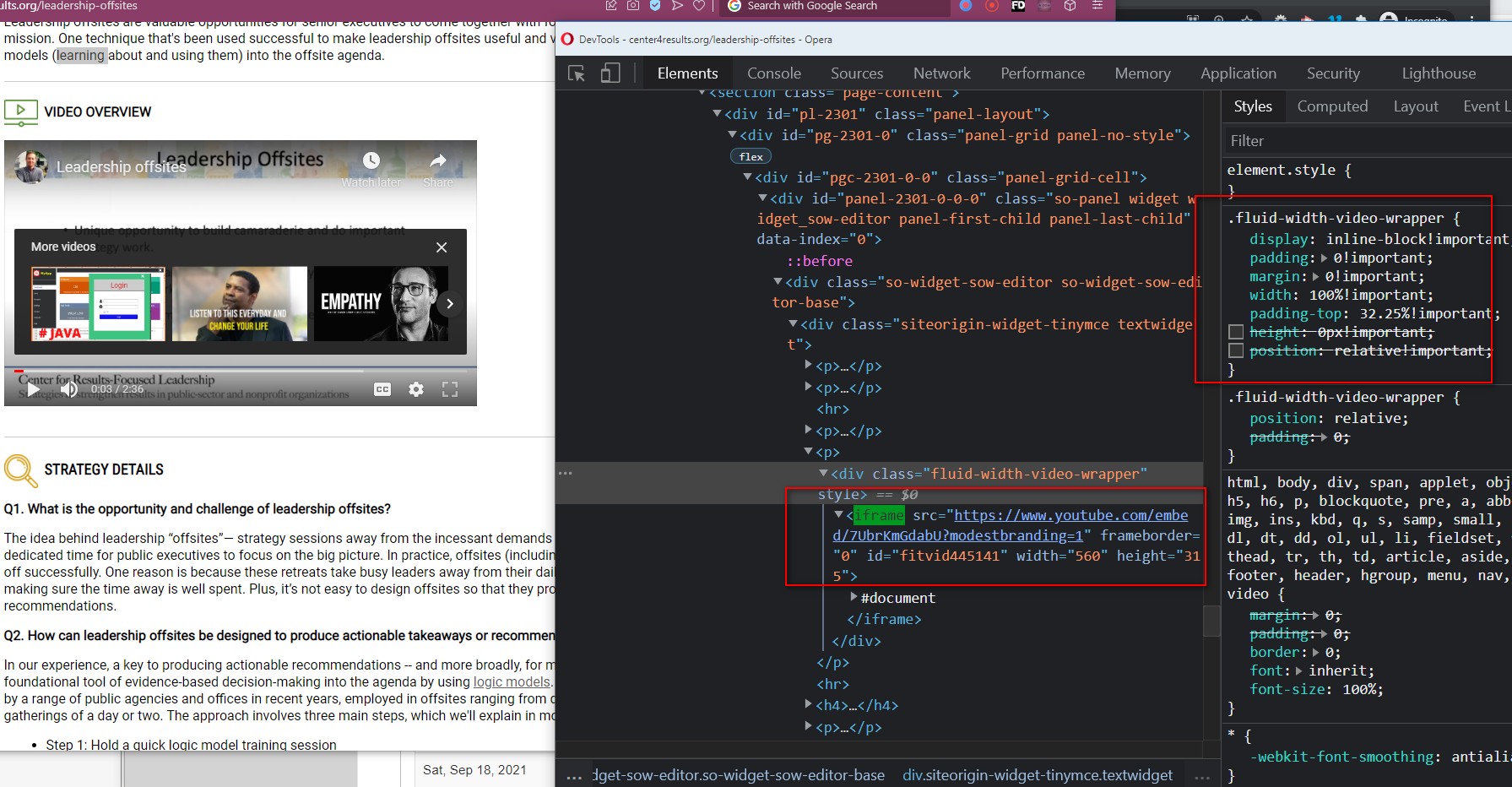The height and width of the screenshot is (787, 1512).
Task: Expand the #document node
Action: point(854,597)
